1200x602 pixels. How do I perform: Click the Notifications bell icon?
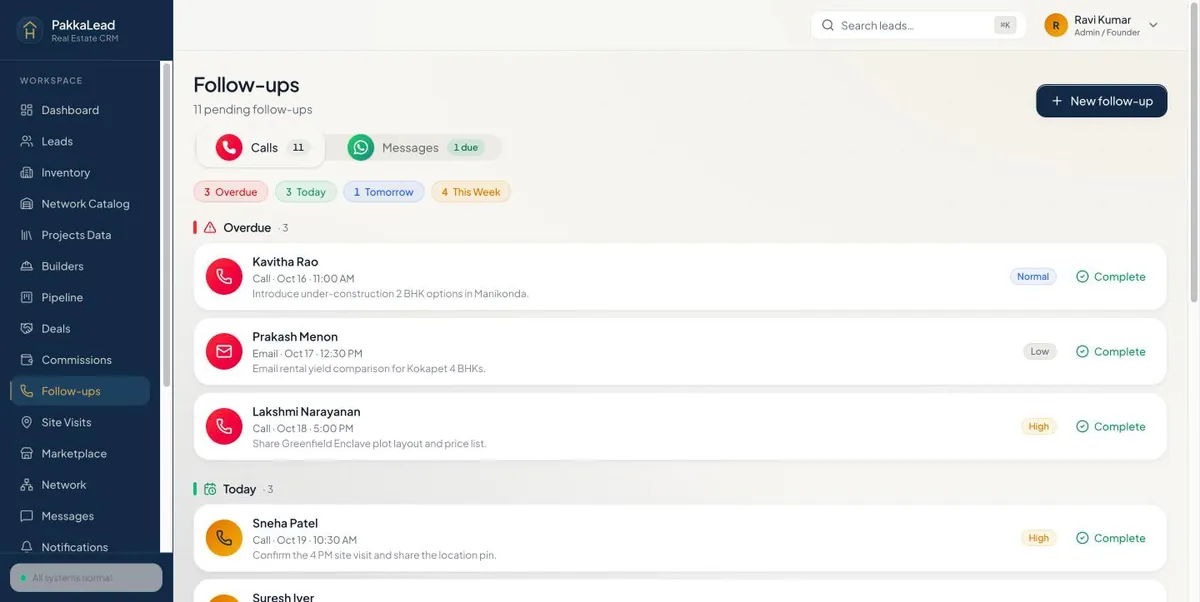(27, 547)
